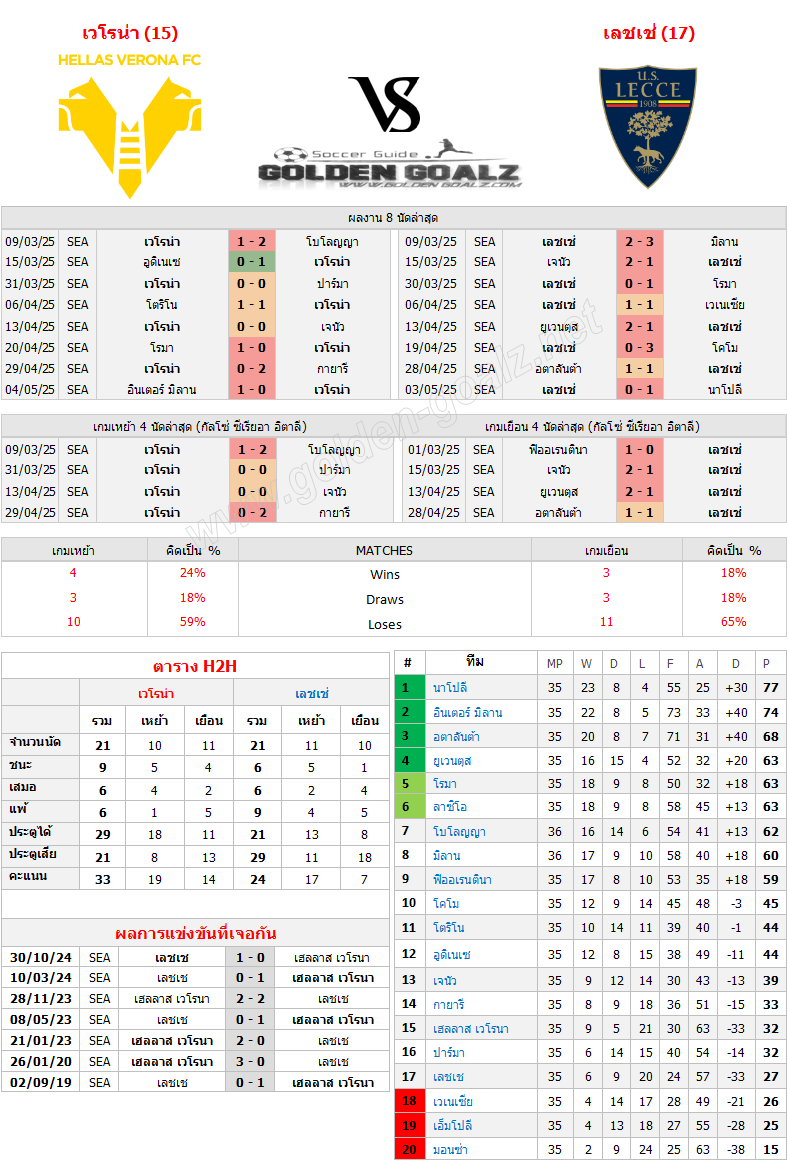Click the คะแนน row label in H2H table
This screenshot has height=1161, width=788.
(28, 877)
